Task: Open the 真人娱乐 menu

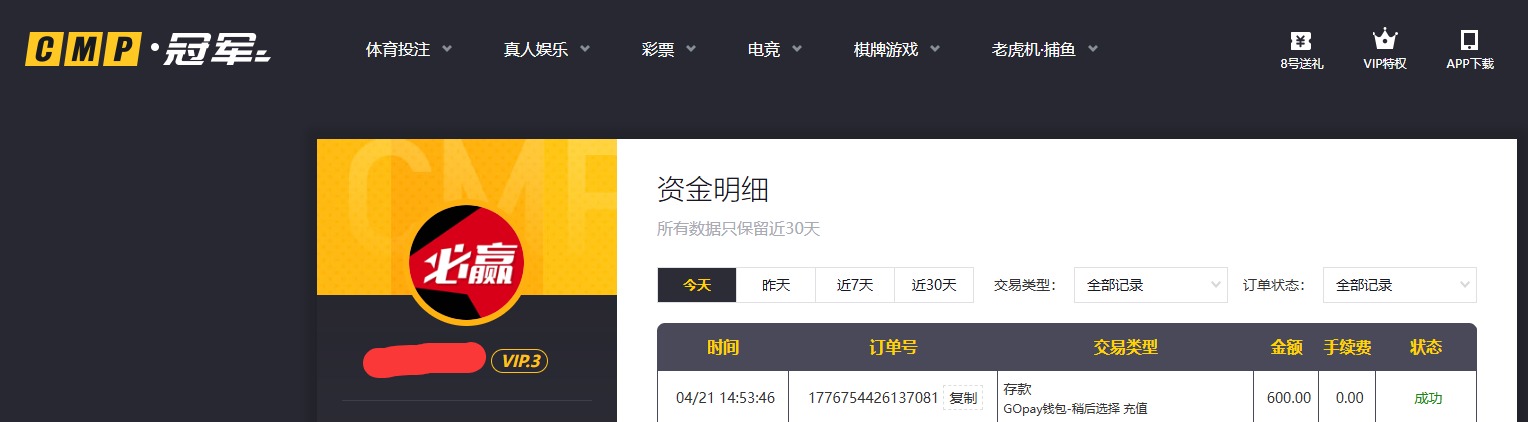Action: [536, 49]
